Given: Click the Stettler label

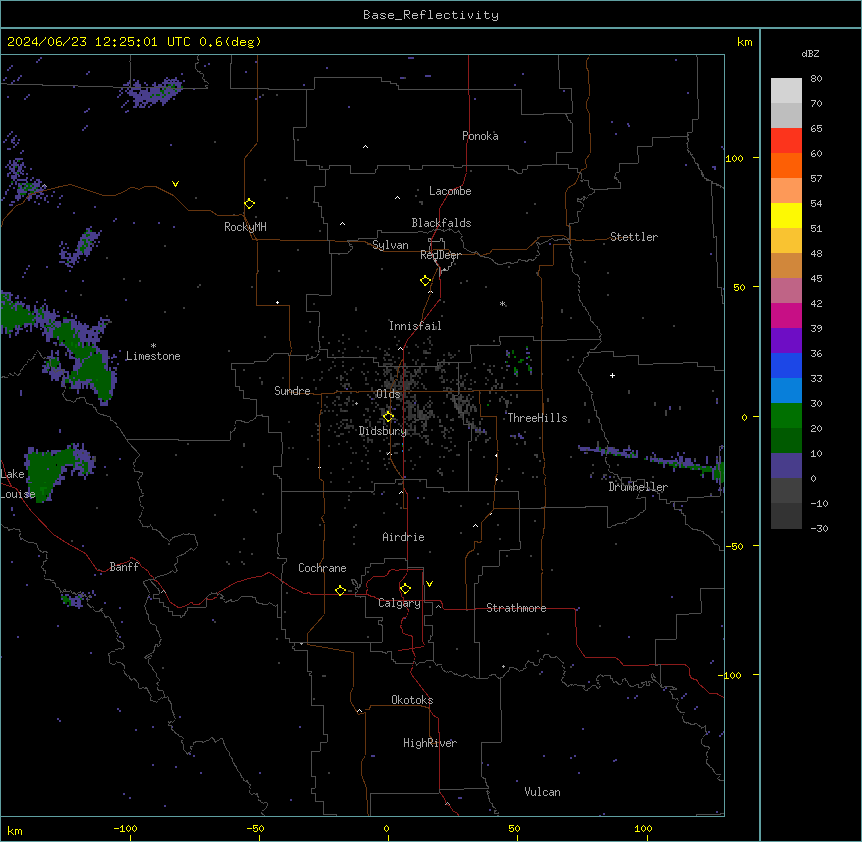Looking at the screenshot, I should point(634,237).
